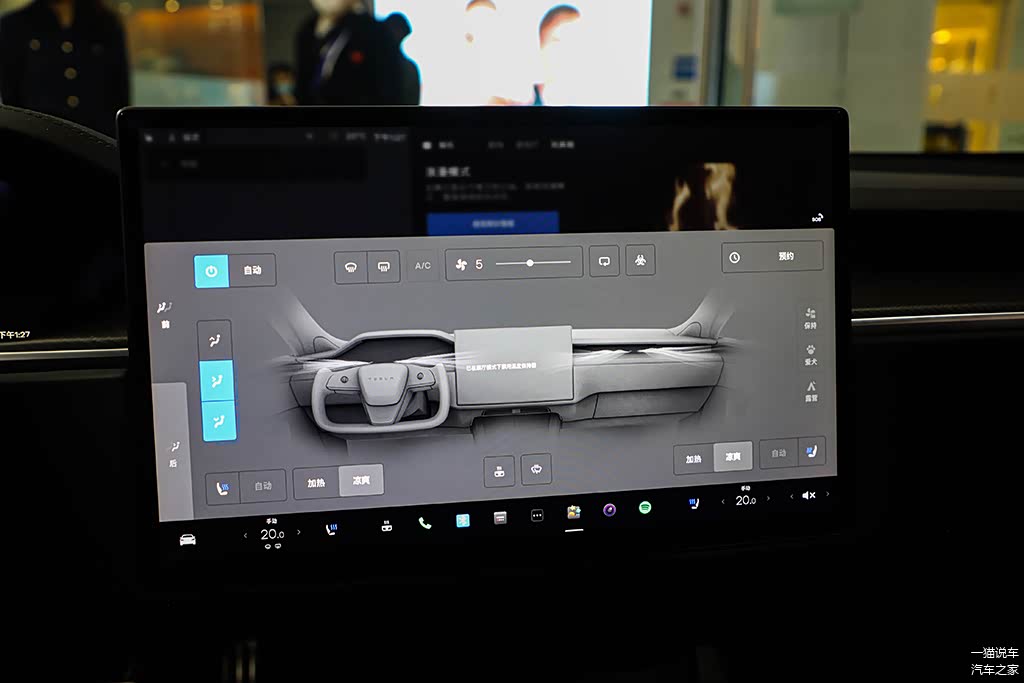The height and width of the screenshot is (683, 1024).
Task: Open Spotify from the bottom dock
Action: pos(645,508)
